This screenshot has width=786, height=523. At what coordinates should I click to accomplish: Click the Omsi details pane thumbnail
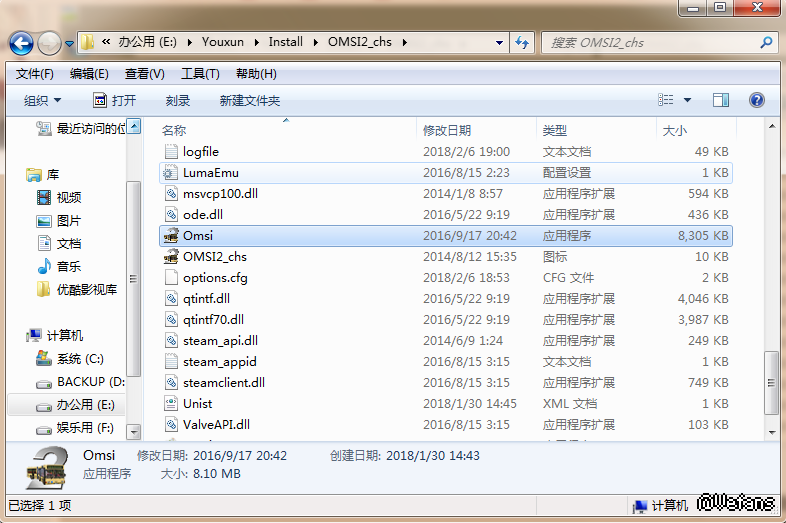(47, 469)
